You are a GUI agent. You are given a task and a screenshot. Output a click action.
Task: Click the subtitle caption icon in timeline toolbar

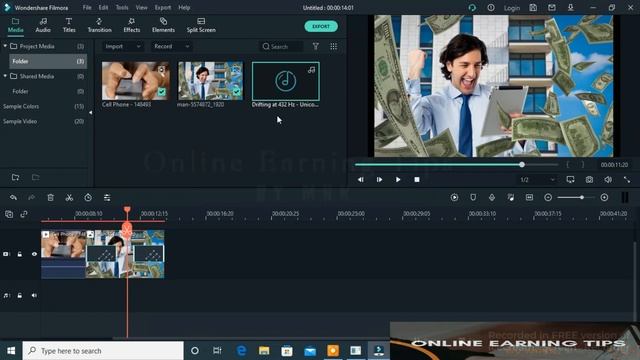[x=529, y=198]
